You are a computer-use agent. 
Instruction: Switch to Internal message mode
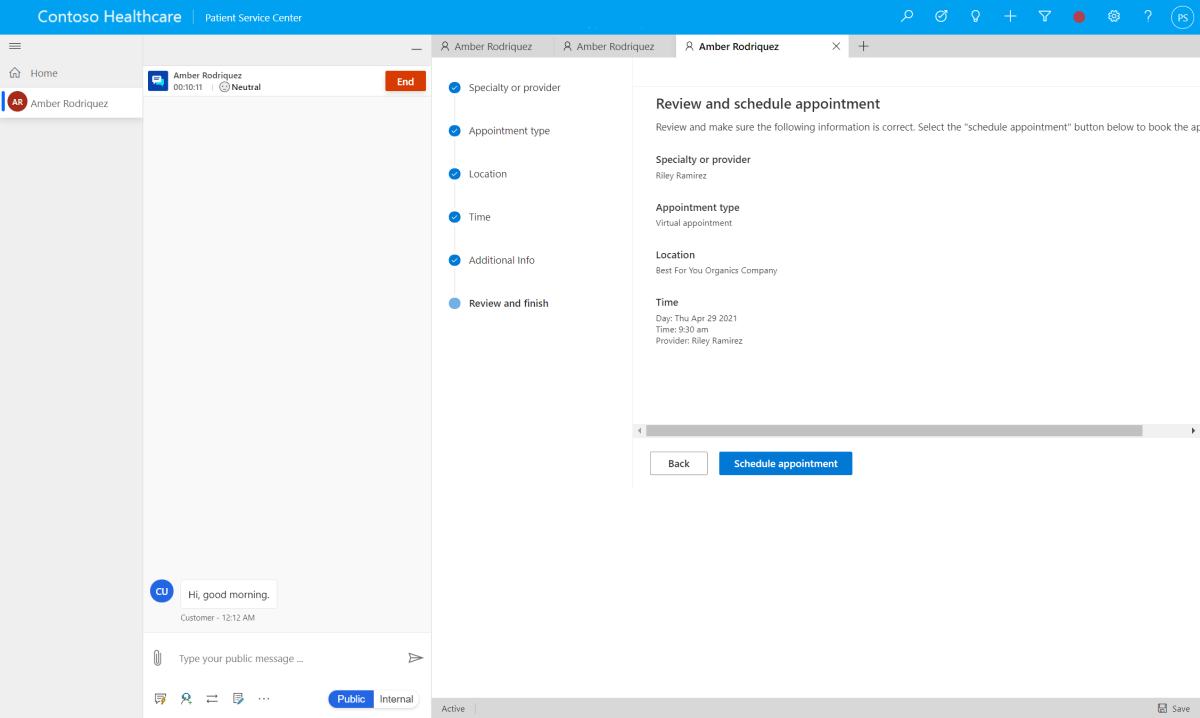pyautogui.click(x=396, y=699)
